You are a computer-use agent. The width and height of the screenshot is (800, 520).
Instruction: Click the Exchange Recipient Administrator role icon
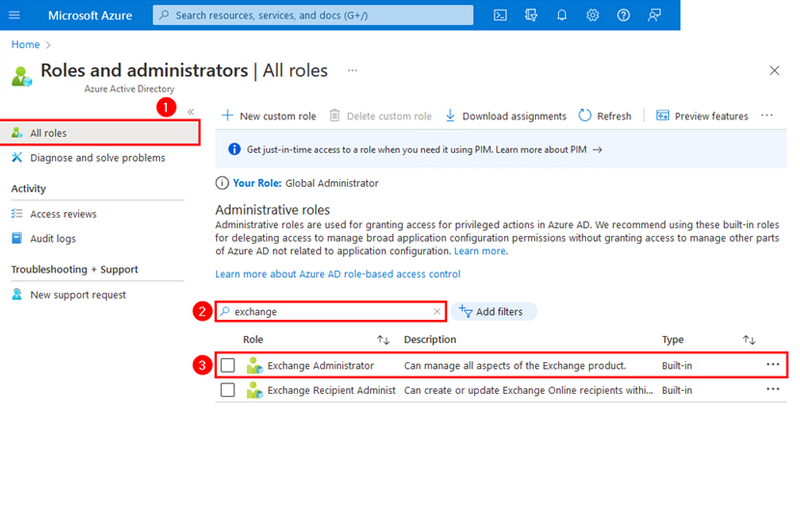(254, 390)
